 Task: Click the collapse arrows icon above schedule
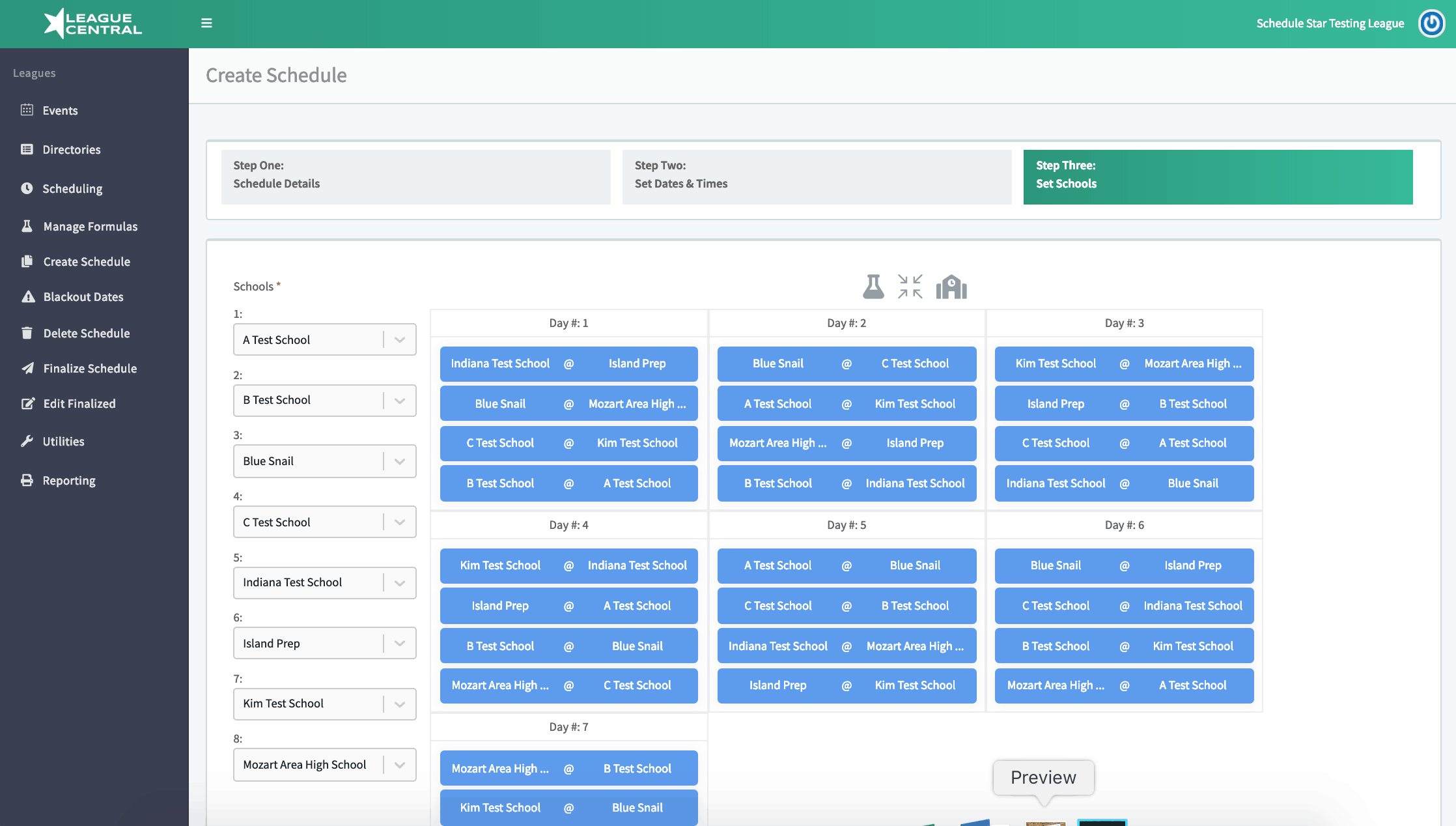pyautogui.click(x=910, y=287)
